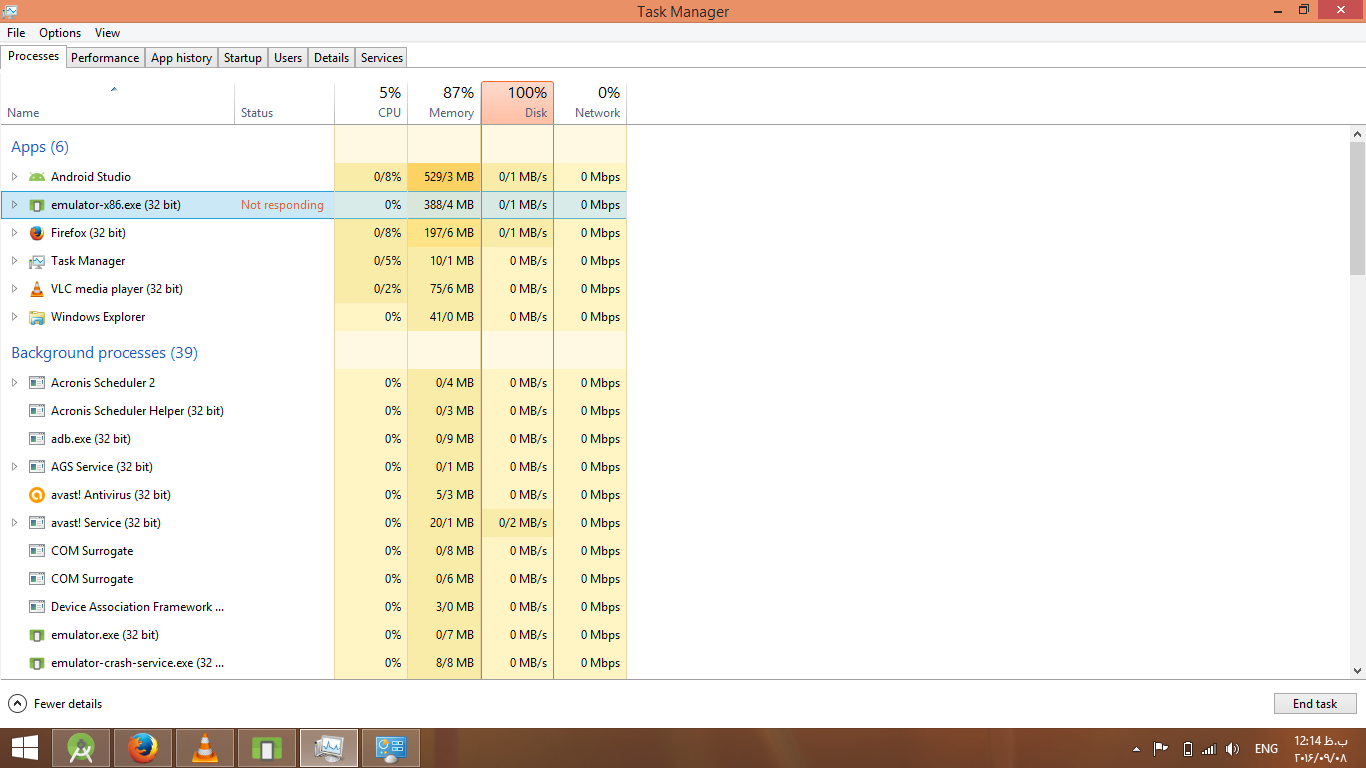Sort processes by CPU usage column

371,102
